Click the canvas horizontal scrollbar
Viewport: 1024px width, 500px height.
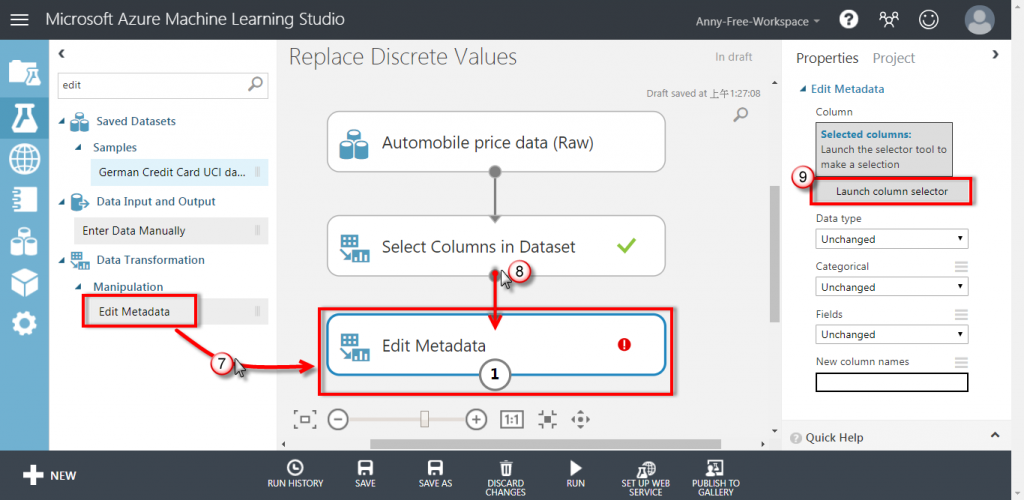[x=545, y=444]
